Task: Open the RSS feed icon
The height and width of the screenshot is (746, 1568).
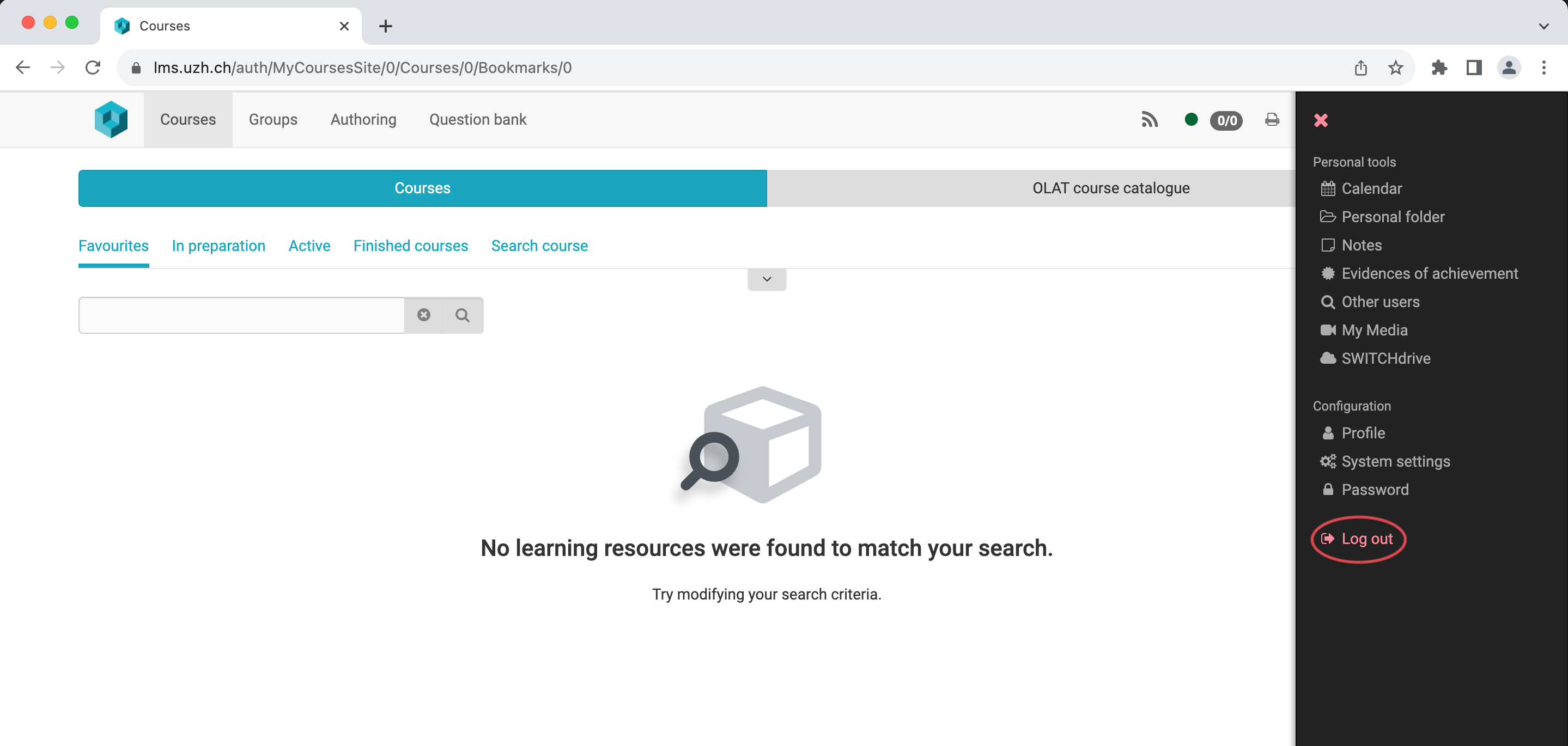Action: click(1149, 119)
